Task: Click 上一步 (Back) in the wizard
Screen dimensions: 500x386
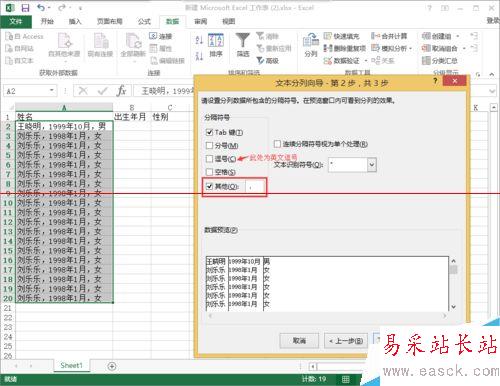Action: 346,340
